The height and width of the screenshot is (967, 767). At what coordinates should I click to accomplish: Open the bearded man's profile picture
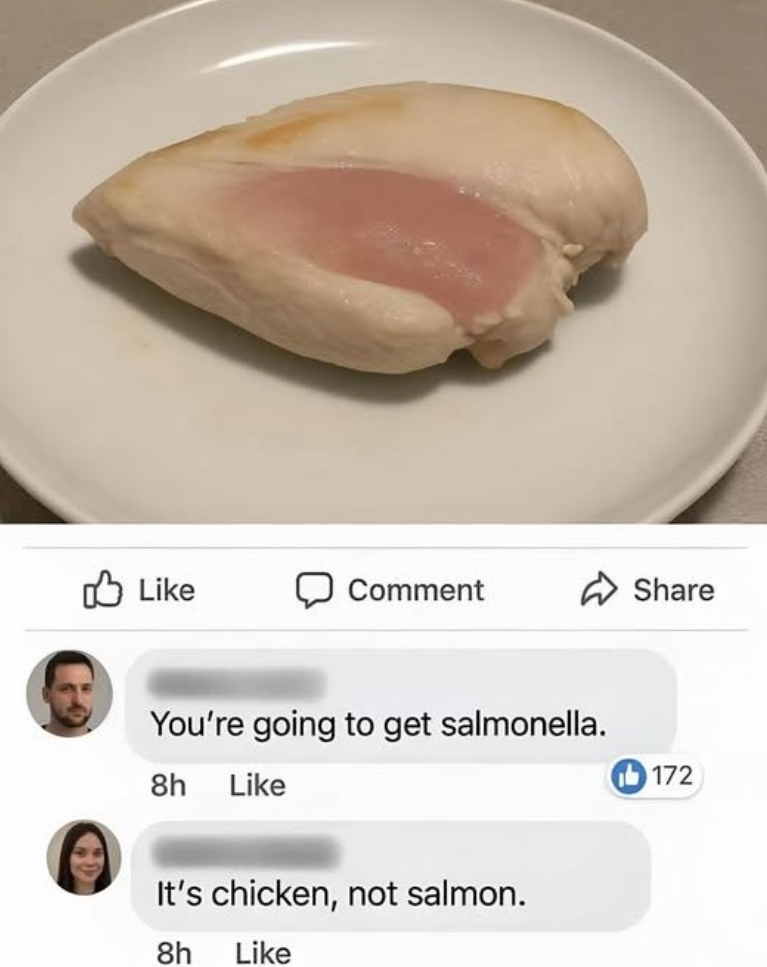click(x=70, y=693)
